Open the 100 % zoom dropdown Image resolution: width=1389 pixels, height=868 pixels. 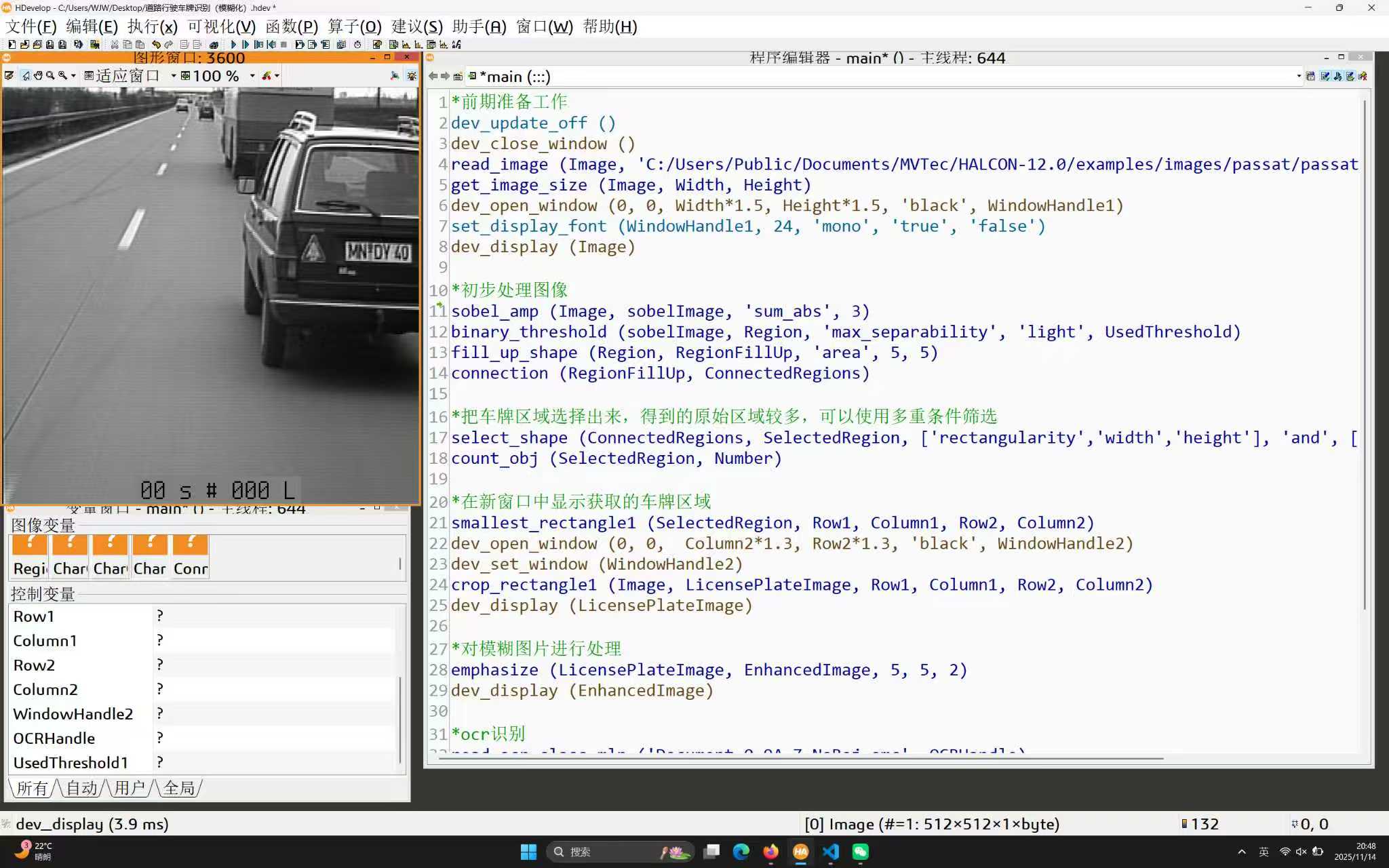252,76
